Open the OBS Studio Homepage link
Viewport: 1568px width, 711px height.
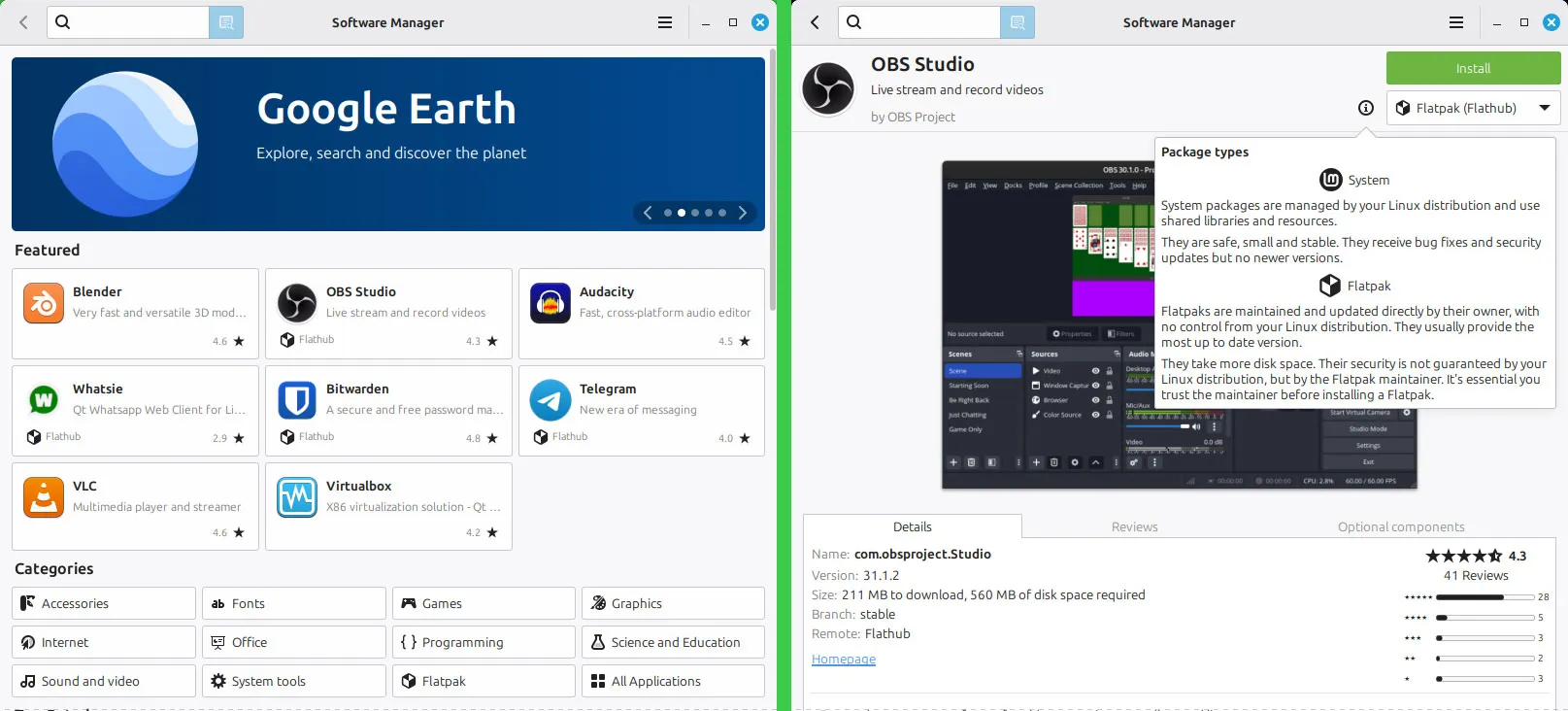[844, 660]
